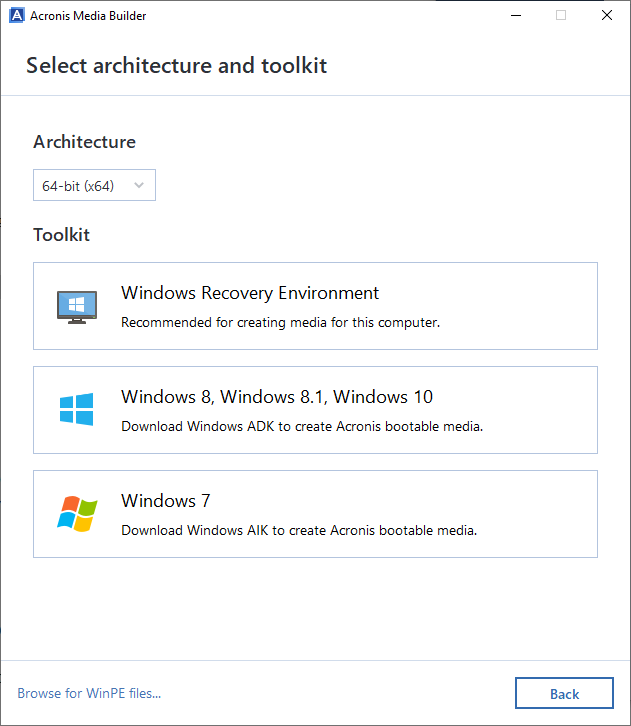
Task: Click the disabled maximize window button
Action: pos(561,16)
